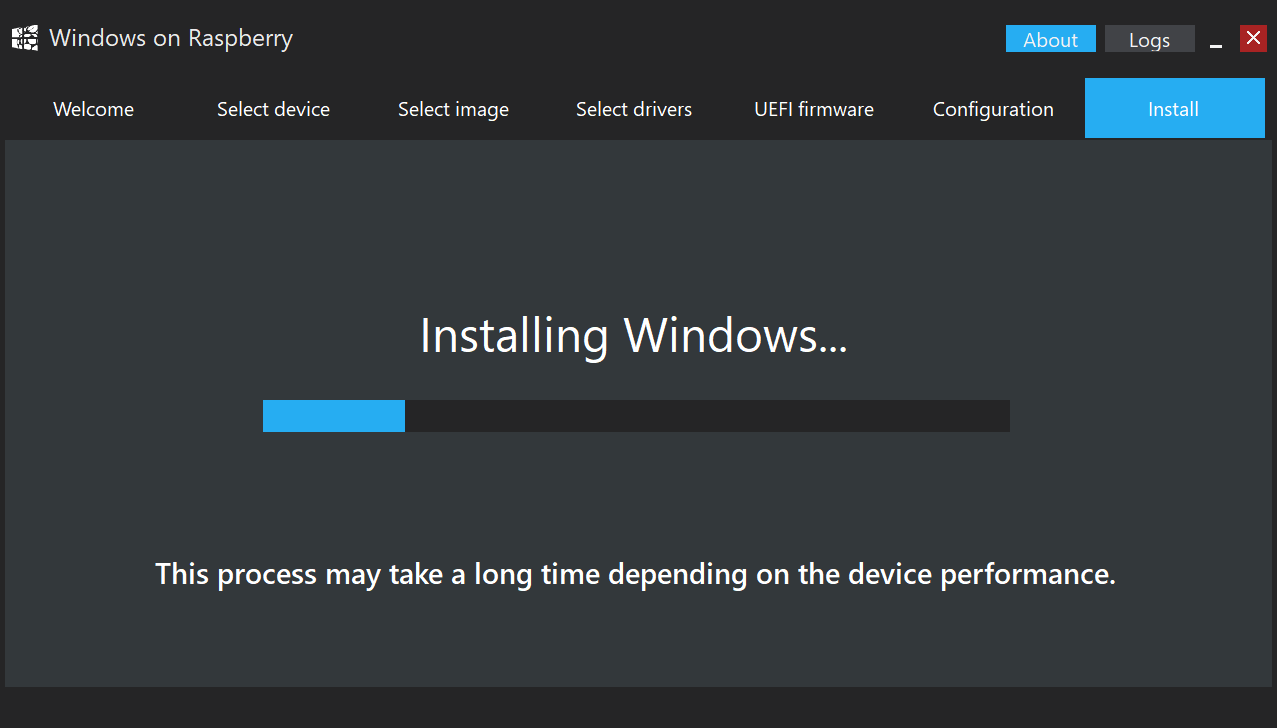Click the active Install tab

coord(1174,109)
